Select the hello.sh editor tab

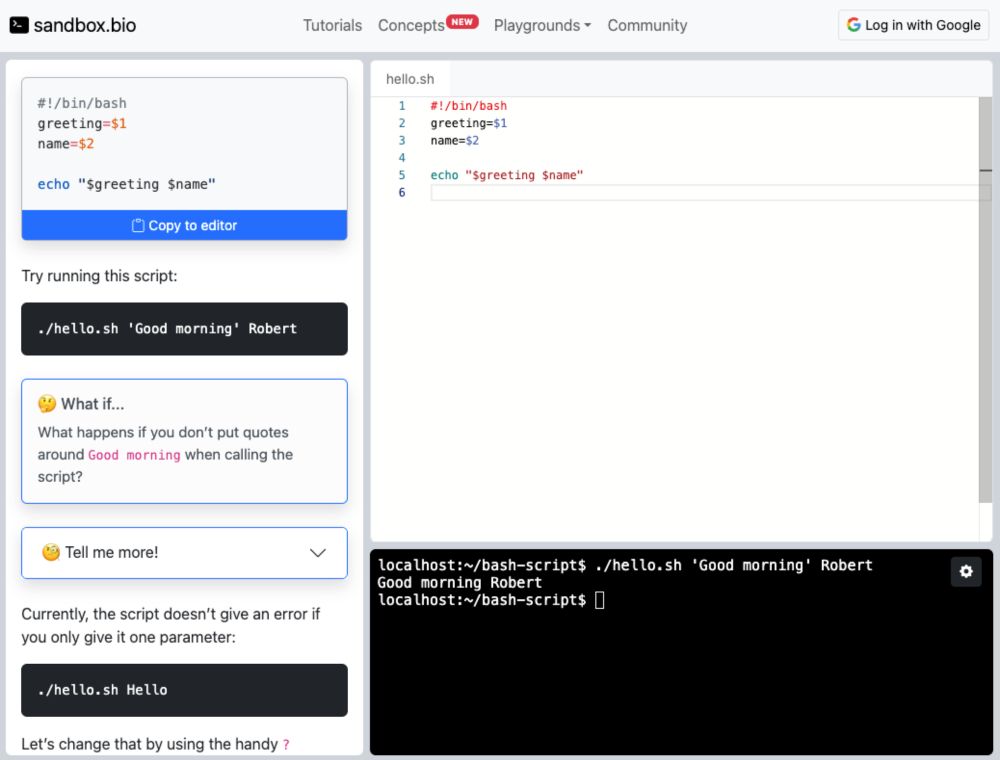(x=410, y=79)
